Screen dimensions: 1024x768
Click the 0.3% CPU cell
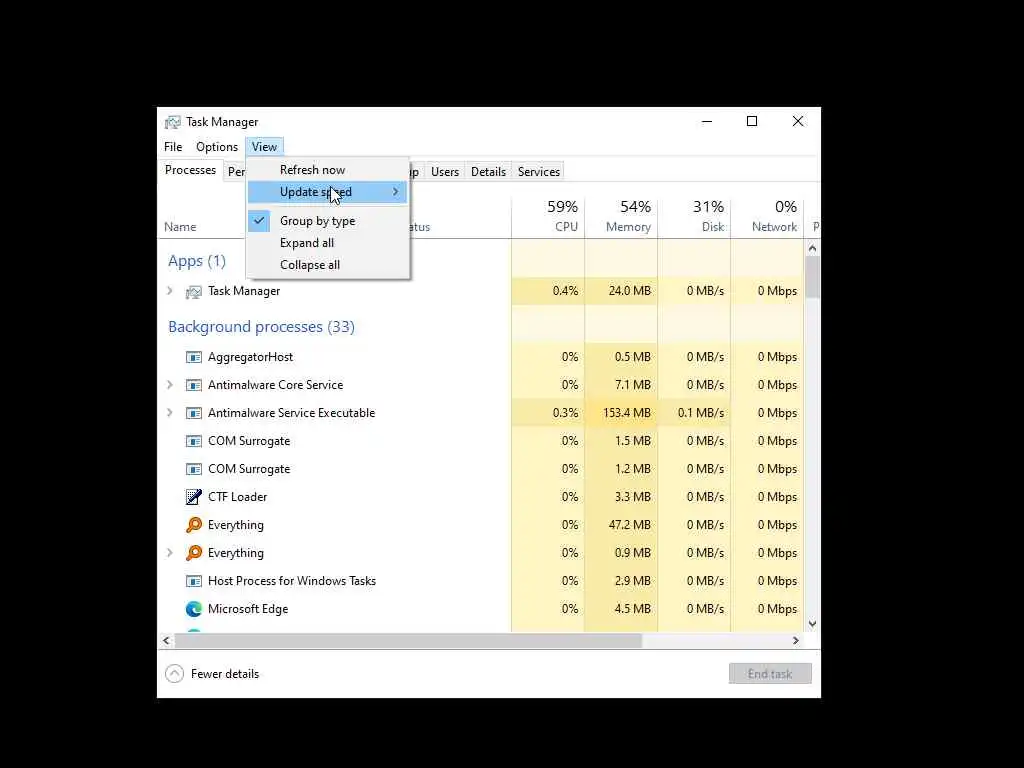click(548, 413)
